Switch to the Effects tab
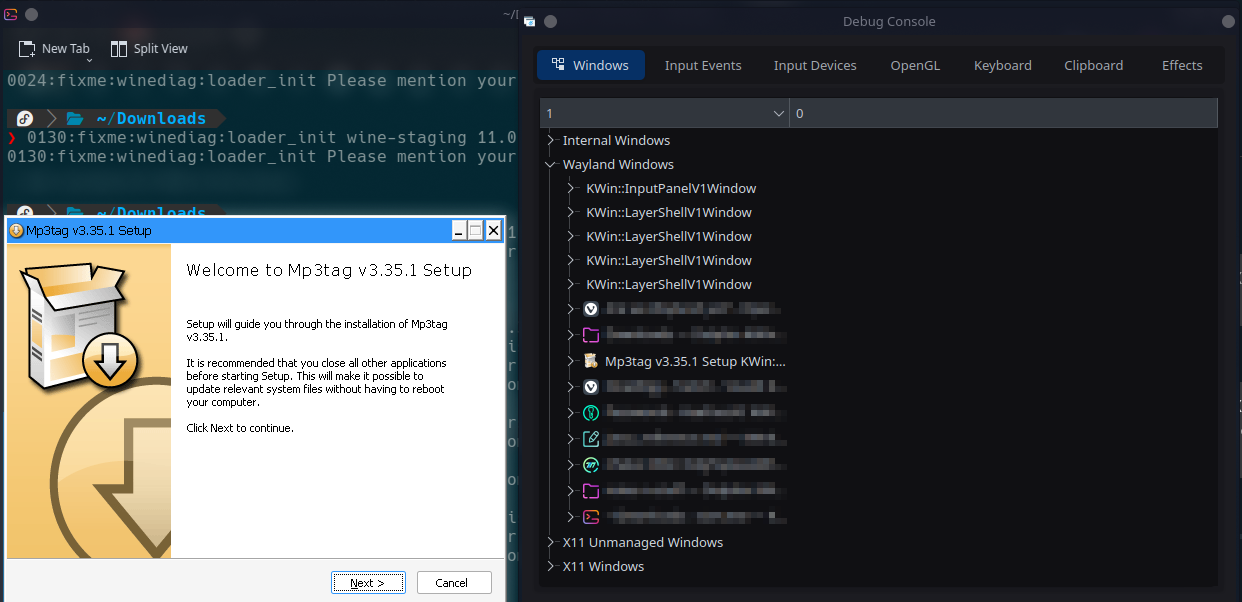This screenshot has height=602, width=1242. point(1182,65)
